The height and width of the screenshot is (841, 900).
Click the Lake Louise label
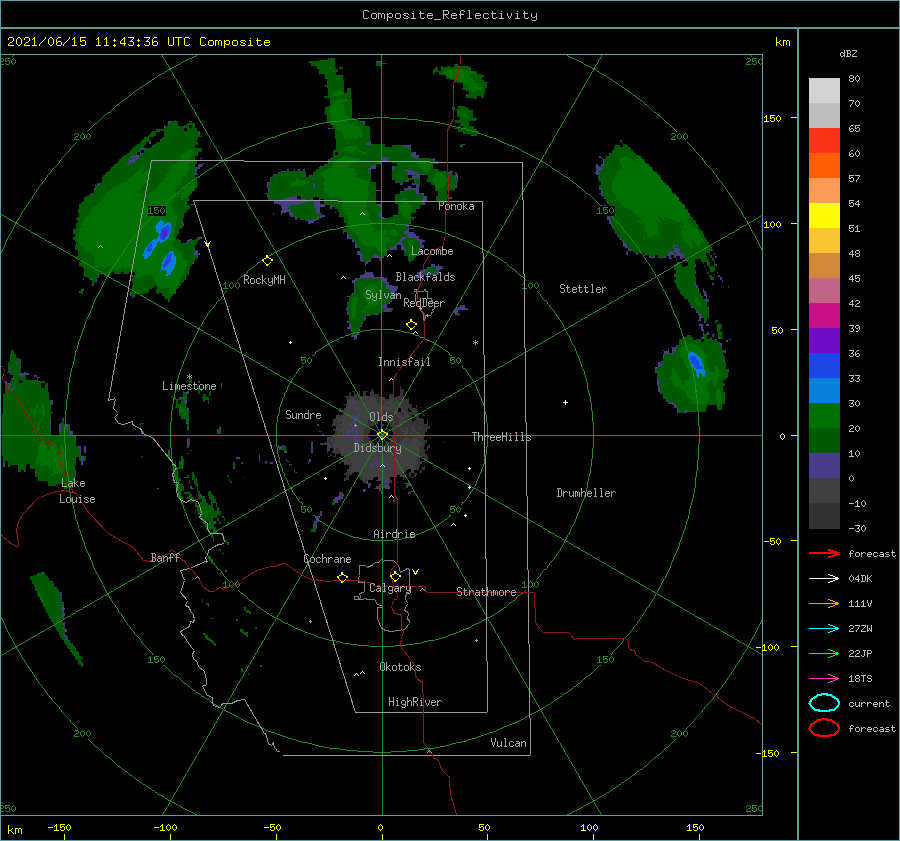pyautogui.click(x=77, y=491)
